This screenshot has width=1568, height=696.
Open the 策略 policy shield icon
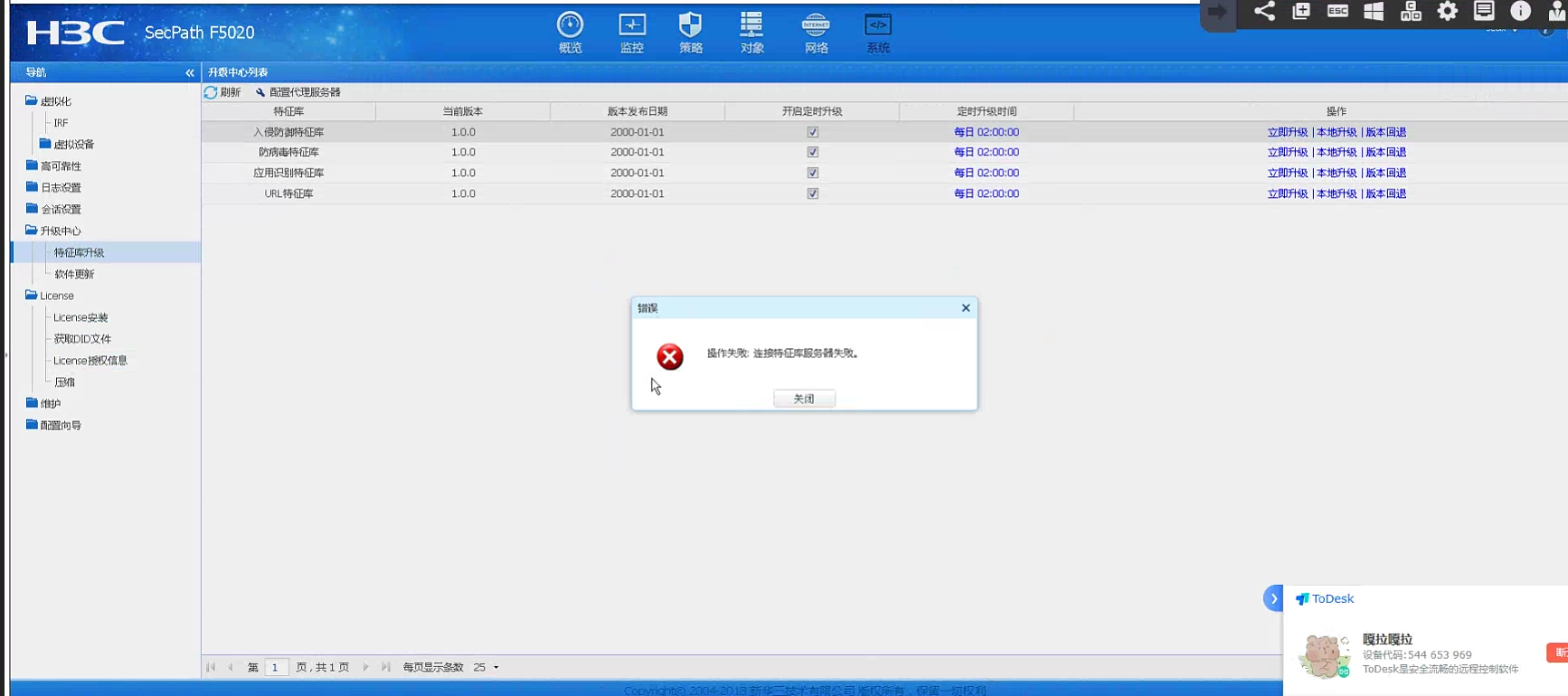[x=690, y=25]
